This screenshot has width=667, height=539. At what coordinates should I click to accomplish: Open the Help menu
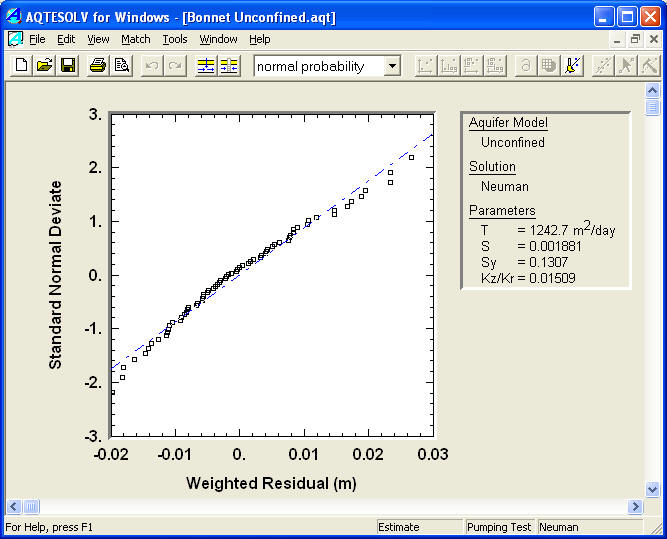tap(259, 40)
